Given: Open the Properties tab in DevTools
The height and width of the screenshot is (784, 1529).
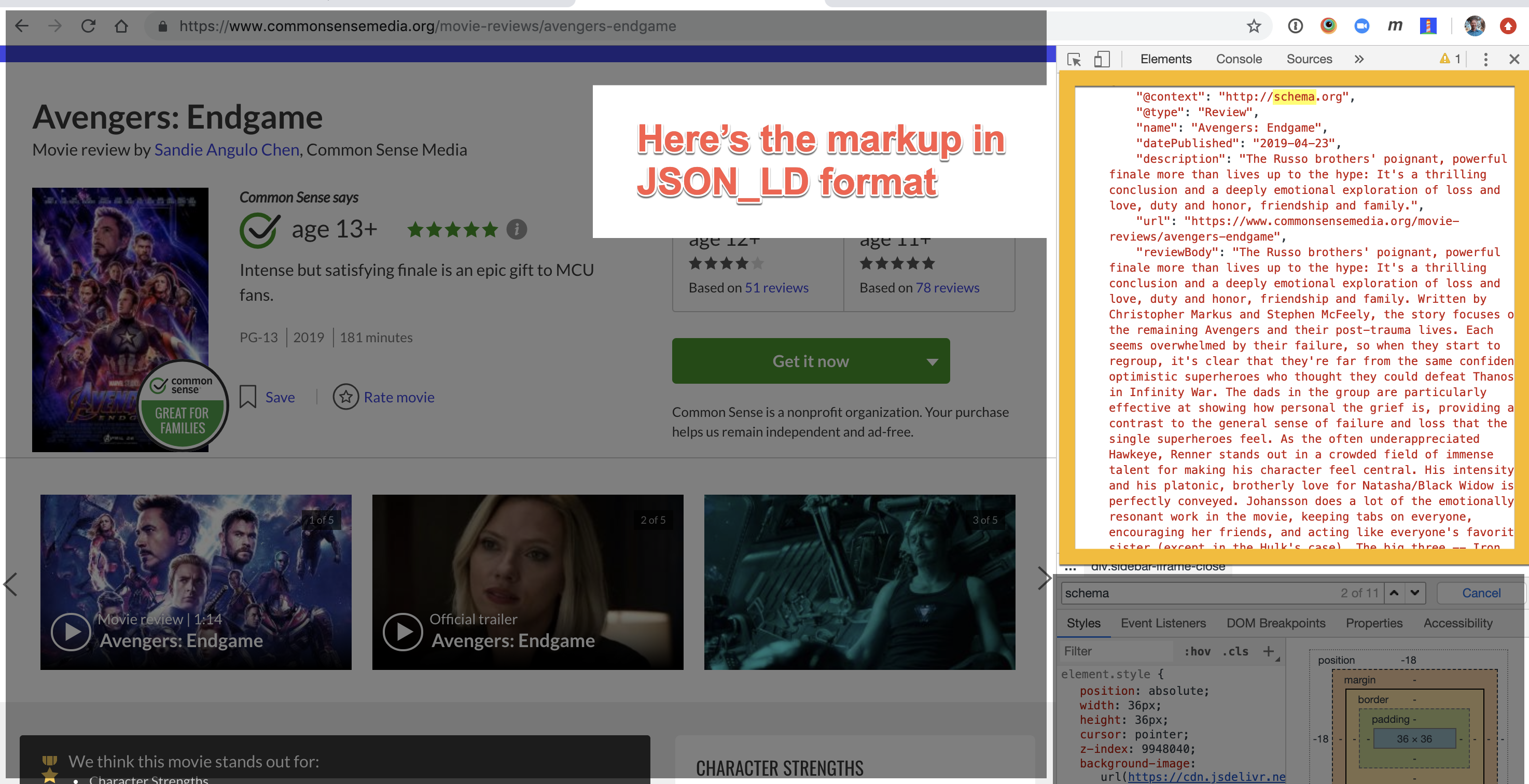Looking at the screenshot, I should click(1374, 623).
